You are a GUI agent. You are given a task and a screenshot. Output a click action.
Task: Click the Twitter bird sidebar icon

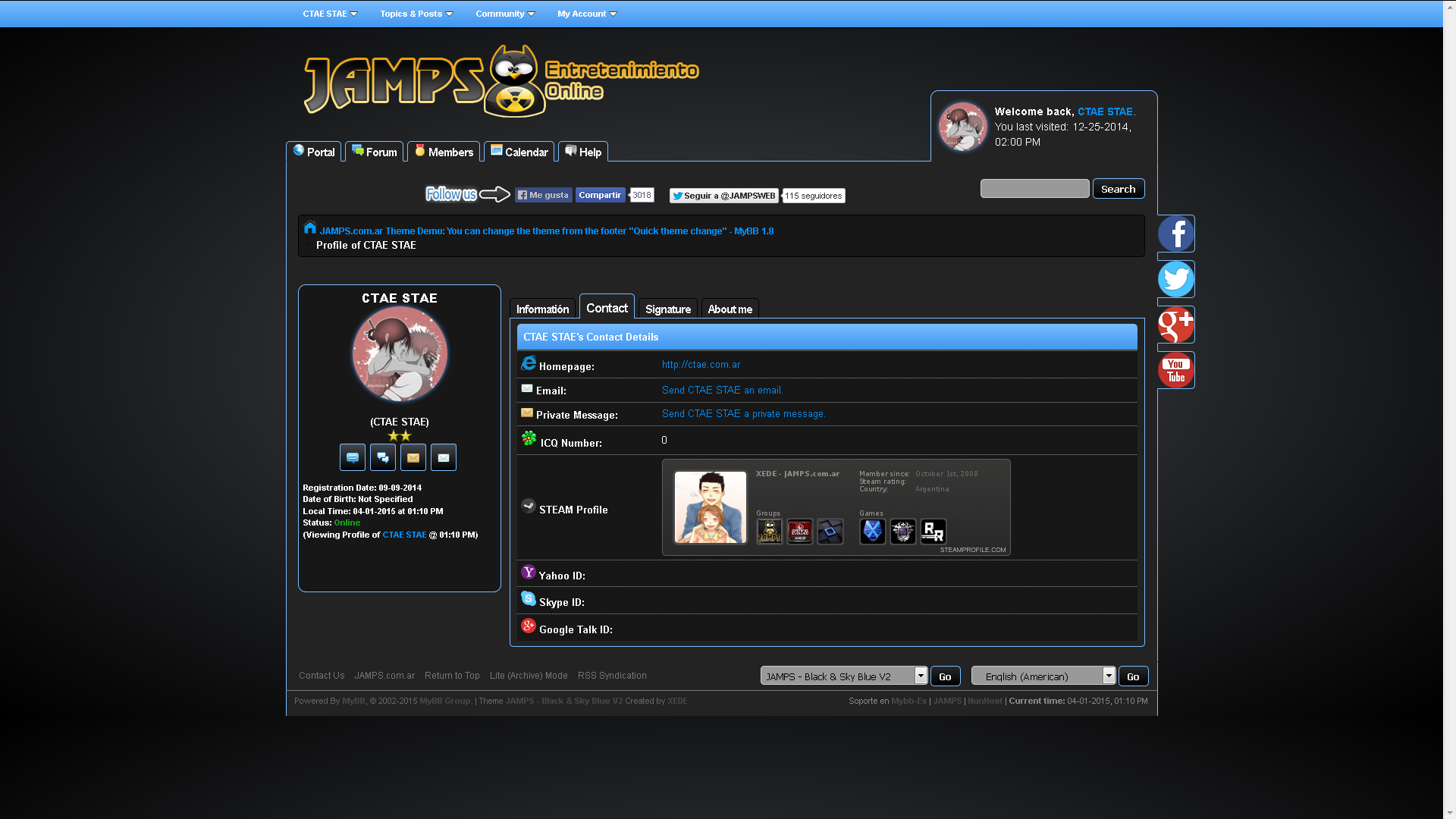point(1175,279)
